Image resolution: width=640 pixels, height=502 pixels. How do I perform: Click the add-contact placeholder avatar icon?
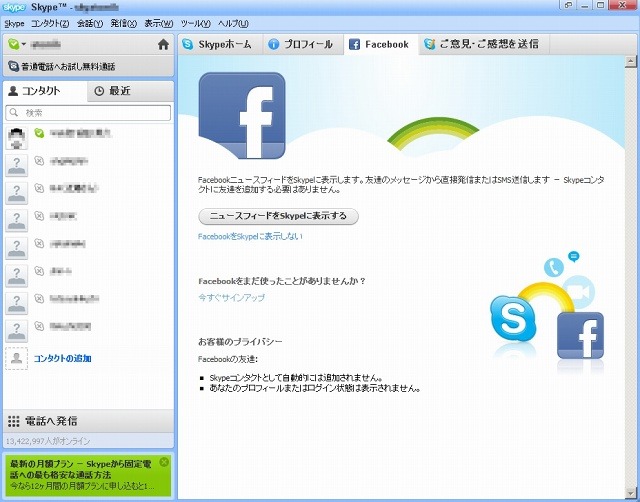point(16,358)
